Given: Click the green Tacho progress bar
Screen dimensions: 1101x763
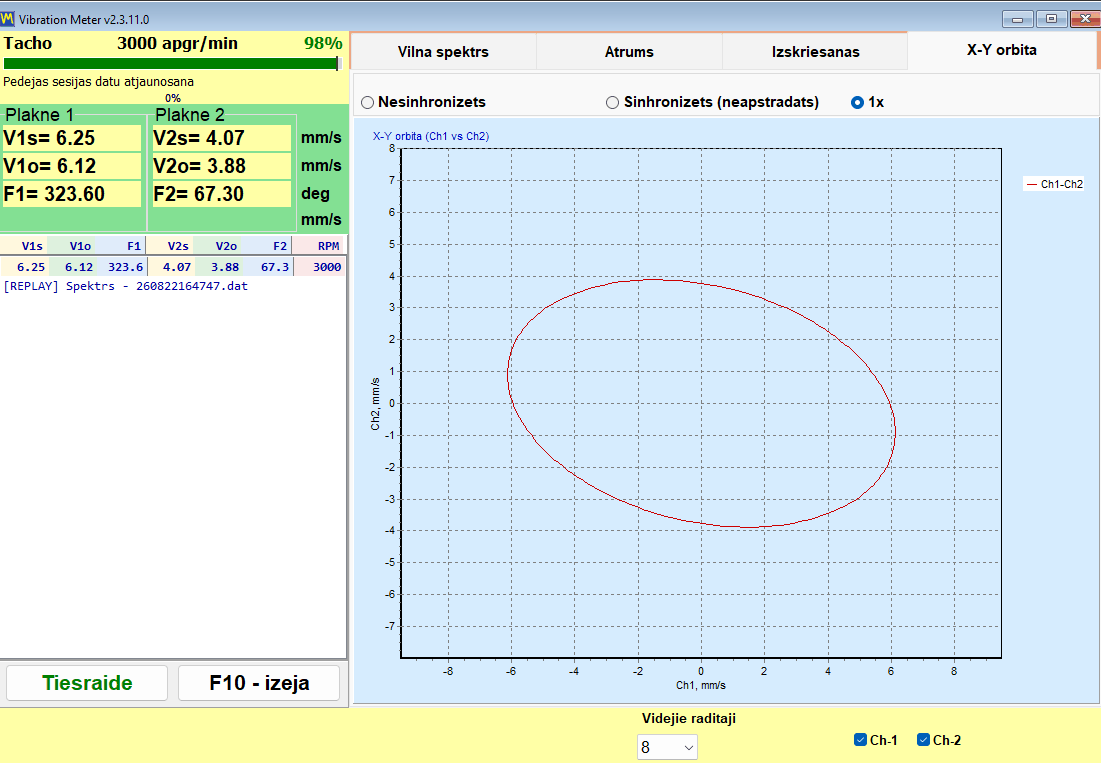Looking at the screenshot, I should 171,64.
